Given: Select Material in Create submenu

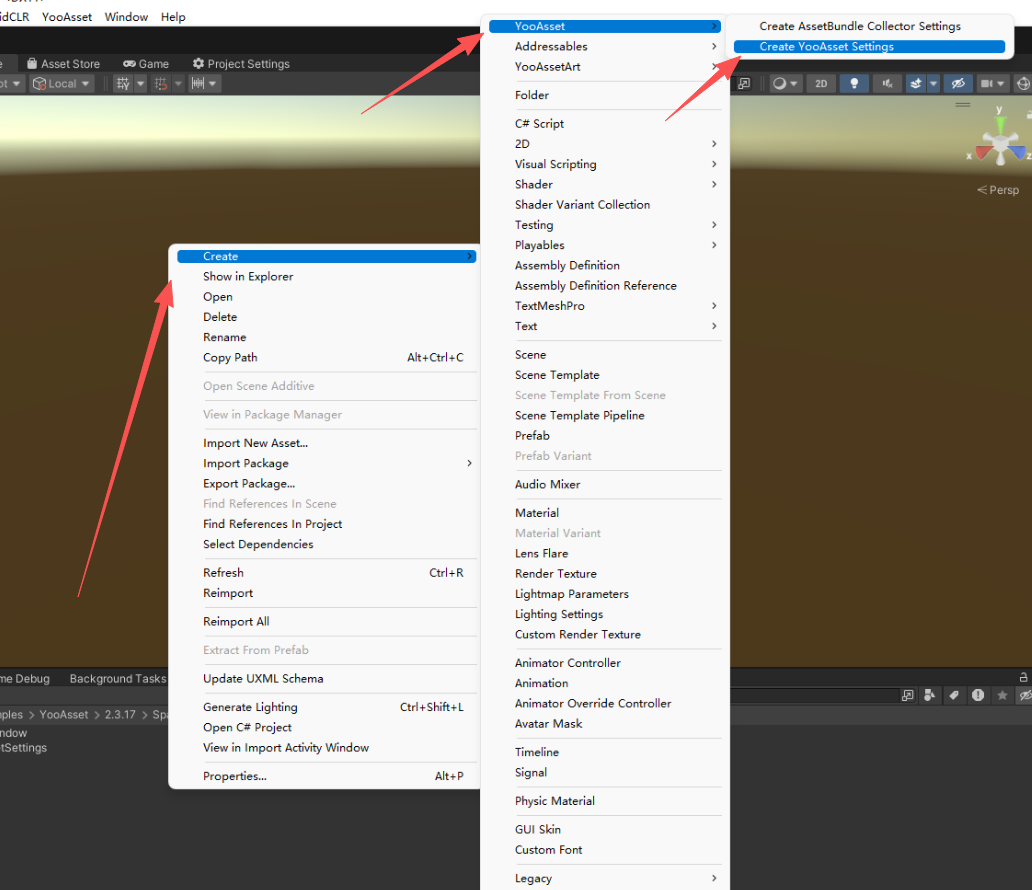Looking at the screenshot, I should [x=605, y=513].
